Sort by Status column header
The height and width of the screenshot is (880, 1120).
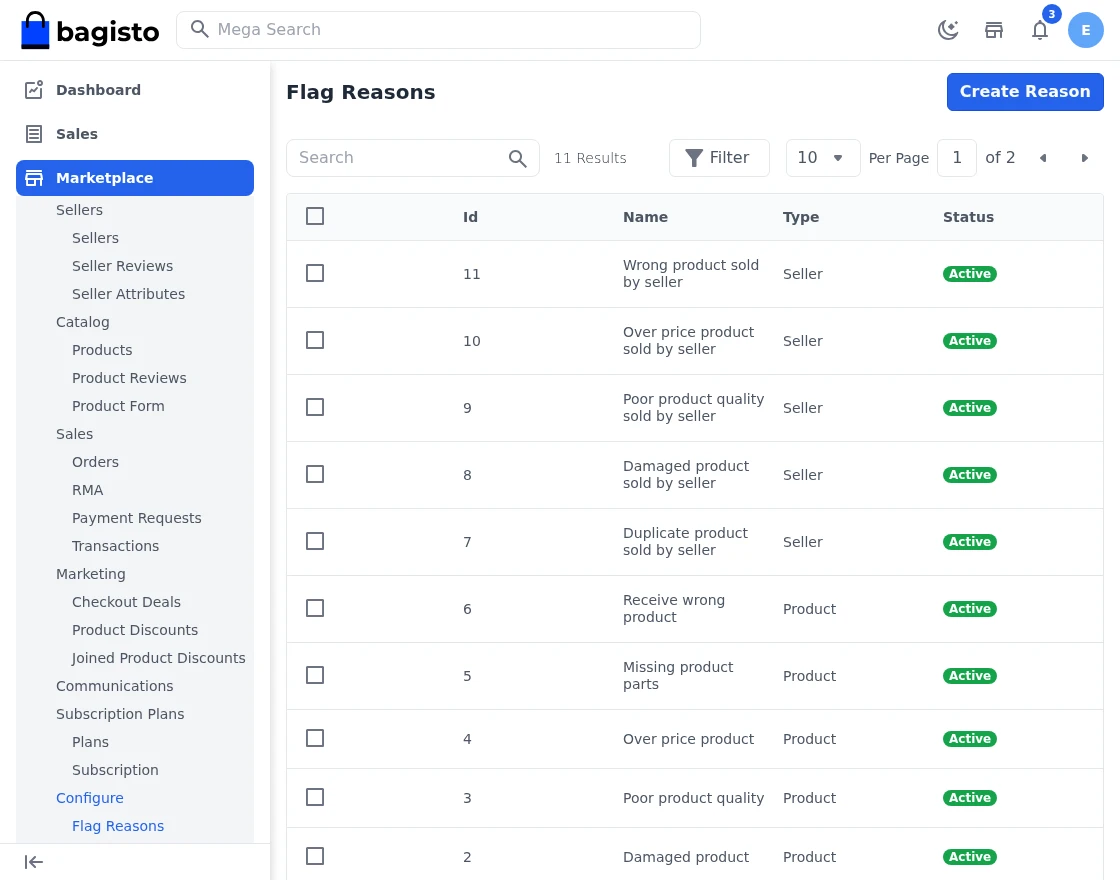pos(968,217)
